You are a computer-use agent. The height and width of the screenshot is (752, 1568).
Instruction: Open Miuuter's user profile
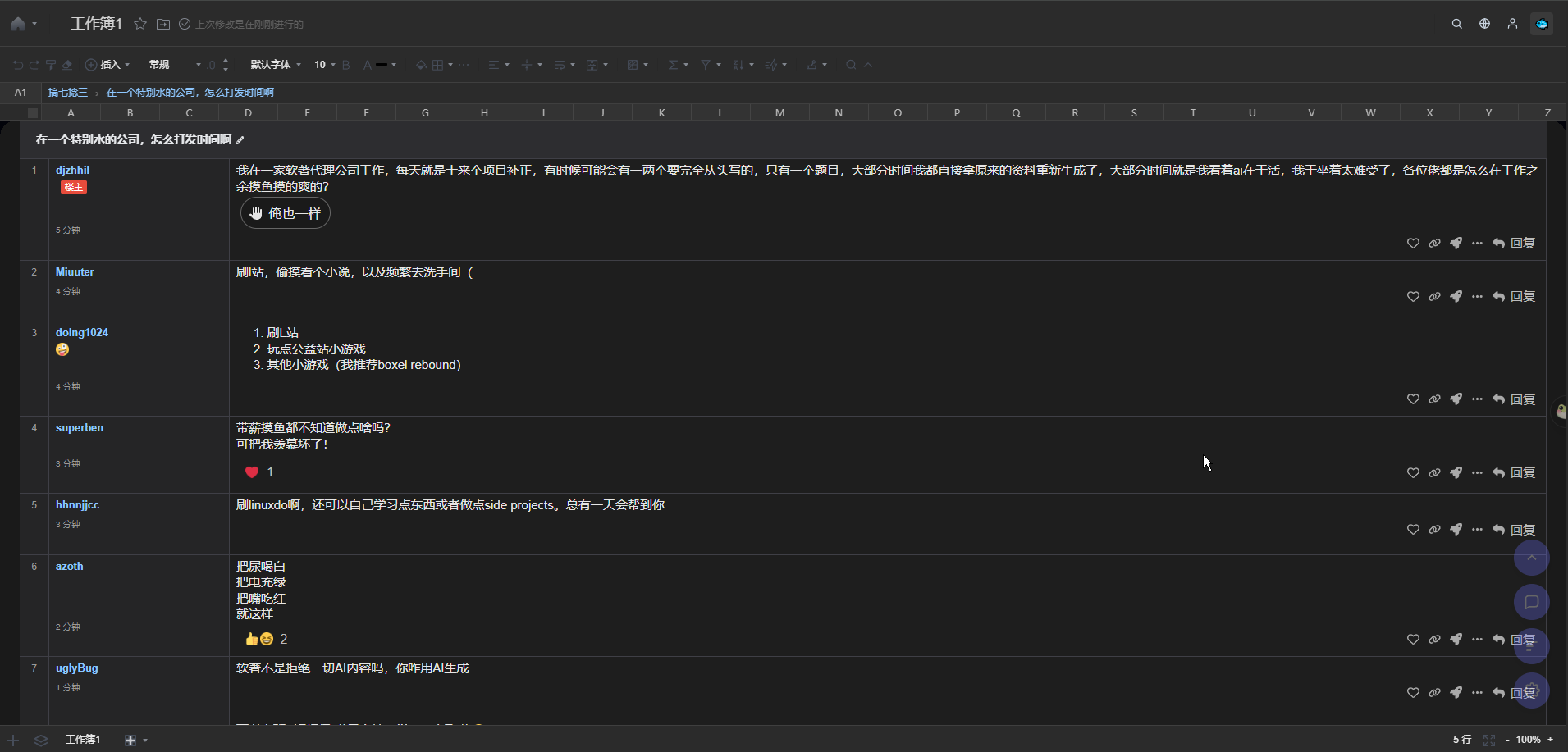point(75,272)
